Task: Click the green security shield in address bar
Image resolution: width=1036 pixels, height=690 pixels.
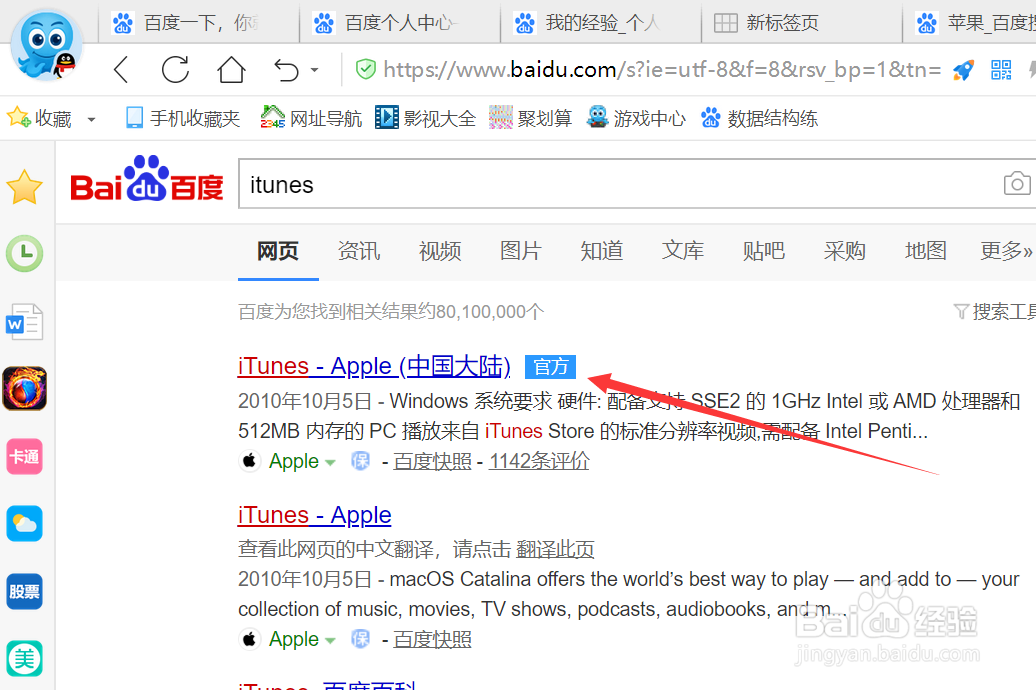Action: [365, 70]
